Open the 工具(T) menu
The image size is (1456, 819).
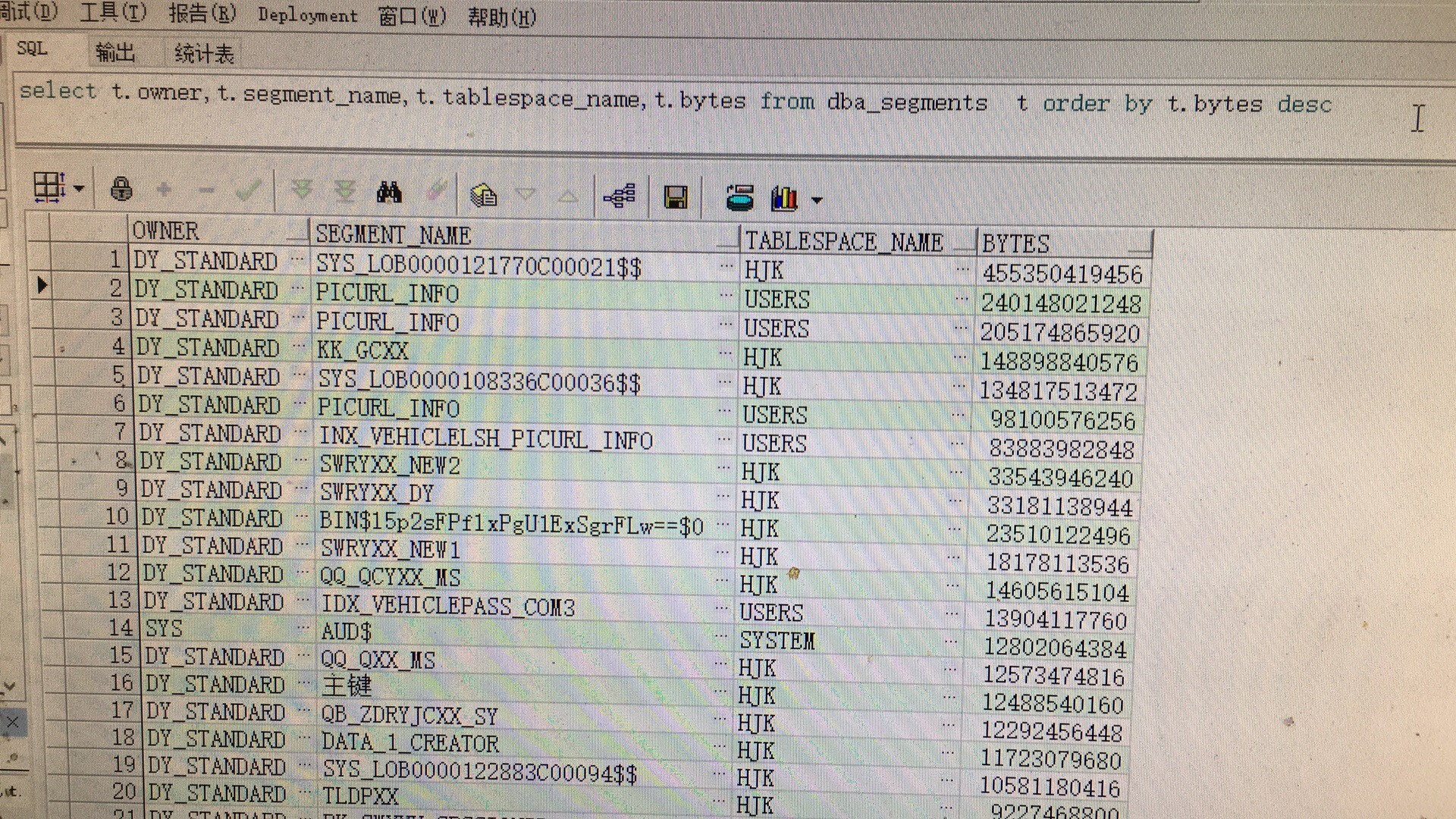coord(113,13)
